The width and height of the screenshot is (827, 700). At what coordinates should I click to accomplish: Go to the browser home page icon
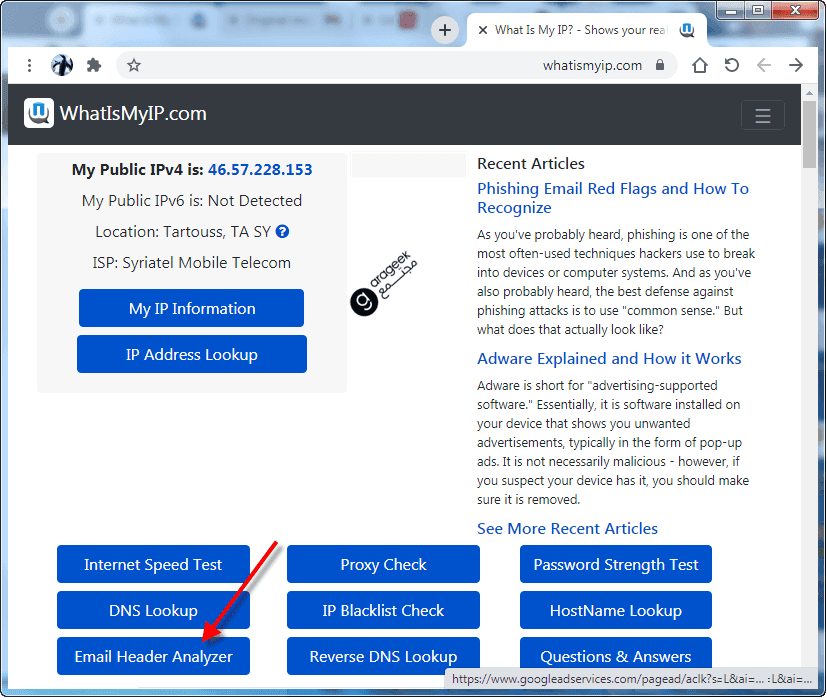tap(700, 65)
